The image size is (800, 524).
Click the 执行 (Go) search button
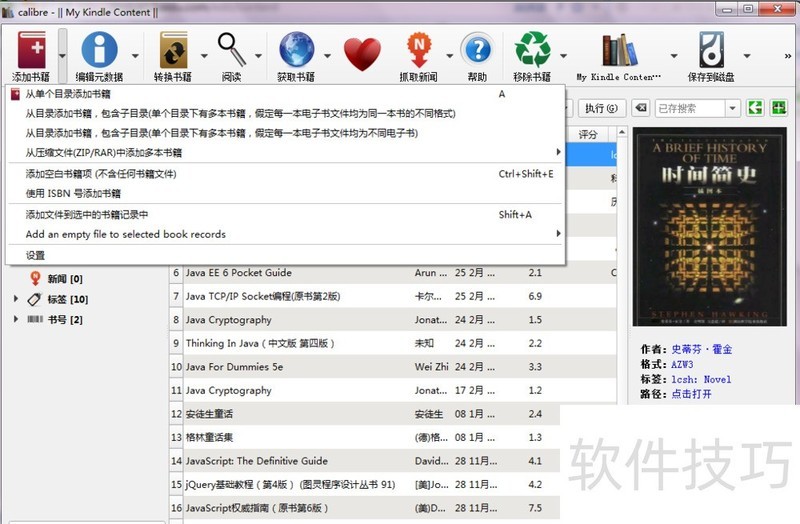pos(601,108)
